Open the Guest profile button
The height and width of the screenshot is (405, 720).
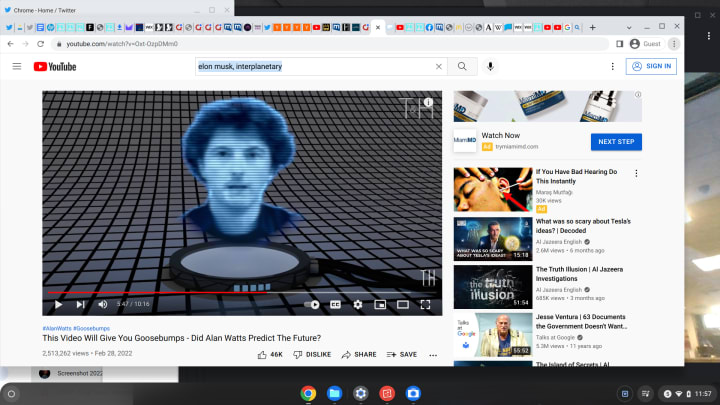click(x=646, y=44)
